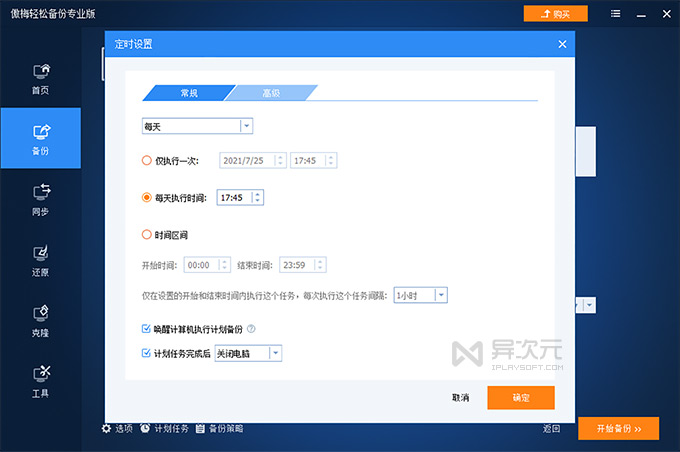Minimize the backup application window
Viewport: 680px width, 452px height.
(641, 15)
